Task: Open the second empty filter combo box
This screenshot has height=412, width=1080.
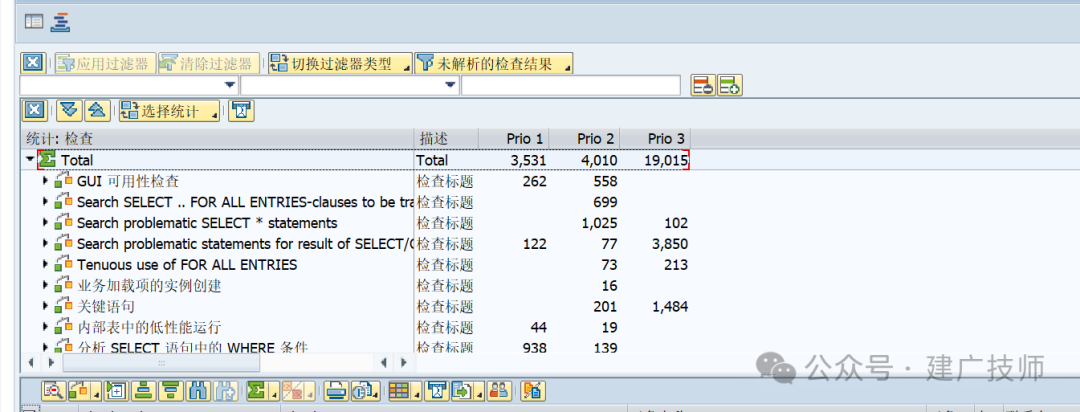Action: [x=350, y=85]
